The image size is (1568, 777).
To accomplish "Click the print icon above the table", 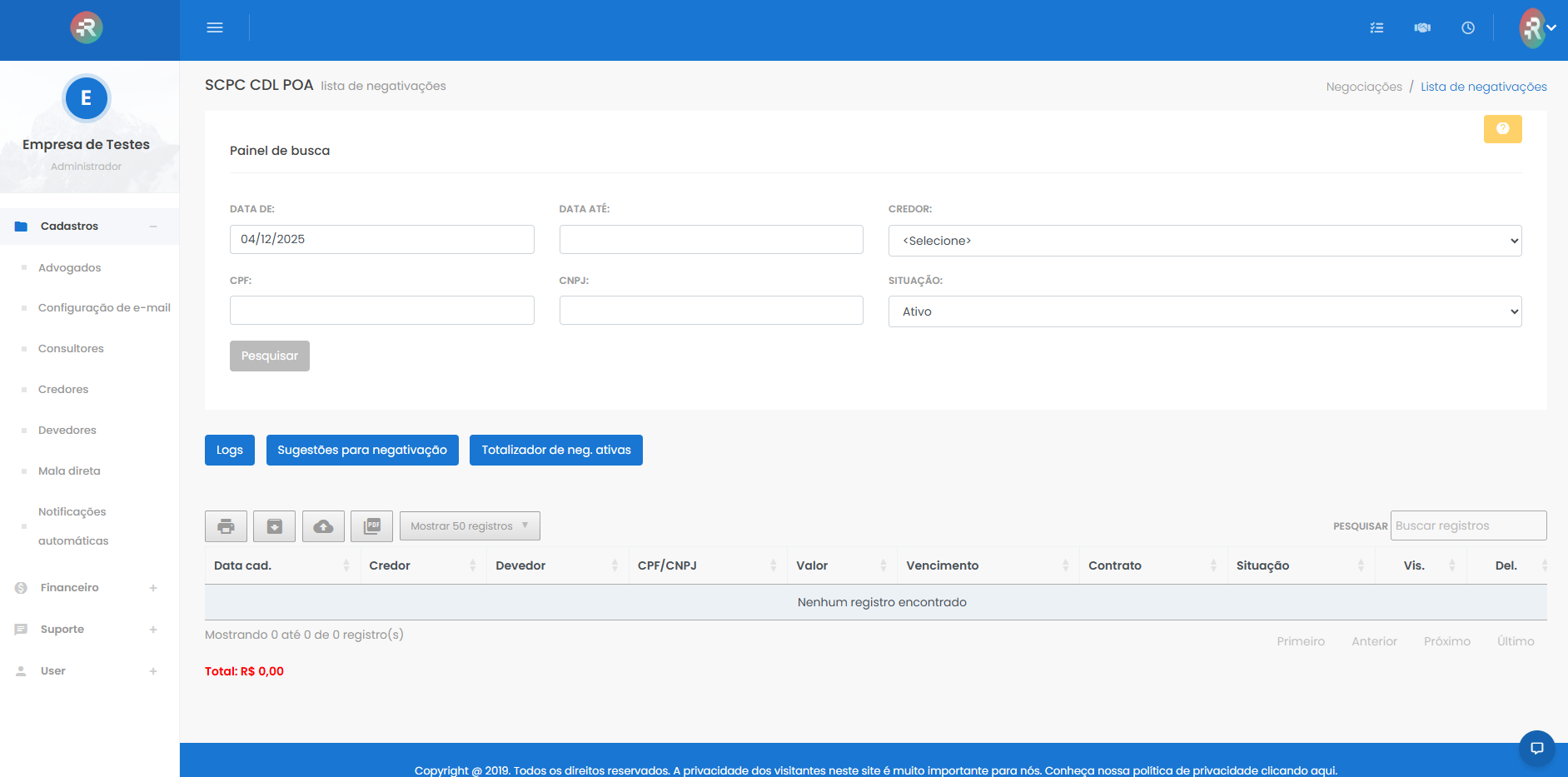I will (226, 526).
